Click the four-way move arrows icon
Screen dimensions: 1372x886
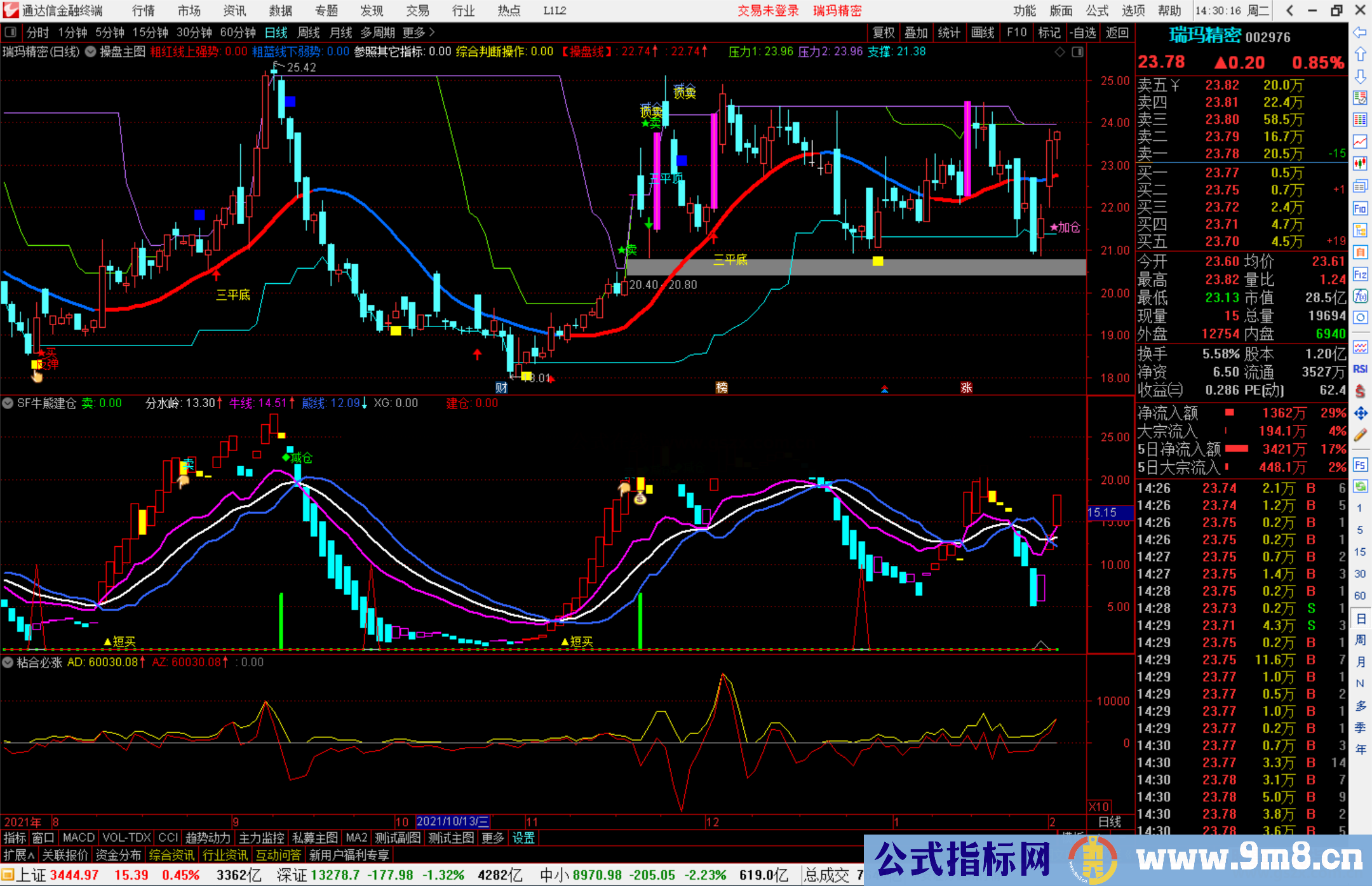[x=1360, y=413]
